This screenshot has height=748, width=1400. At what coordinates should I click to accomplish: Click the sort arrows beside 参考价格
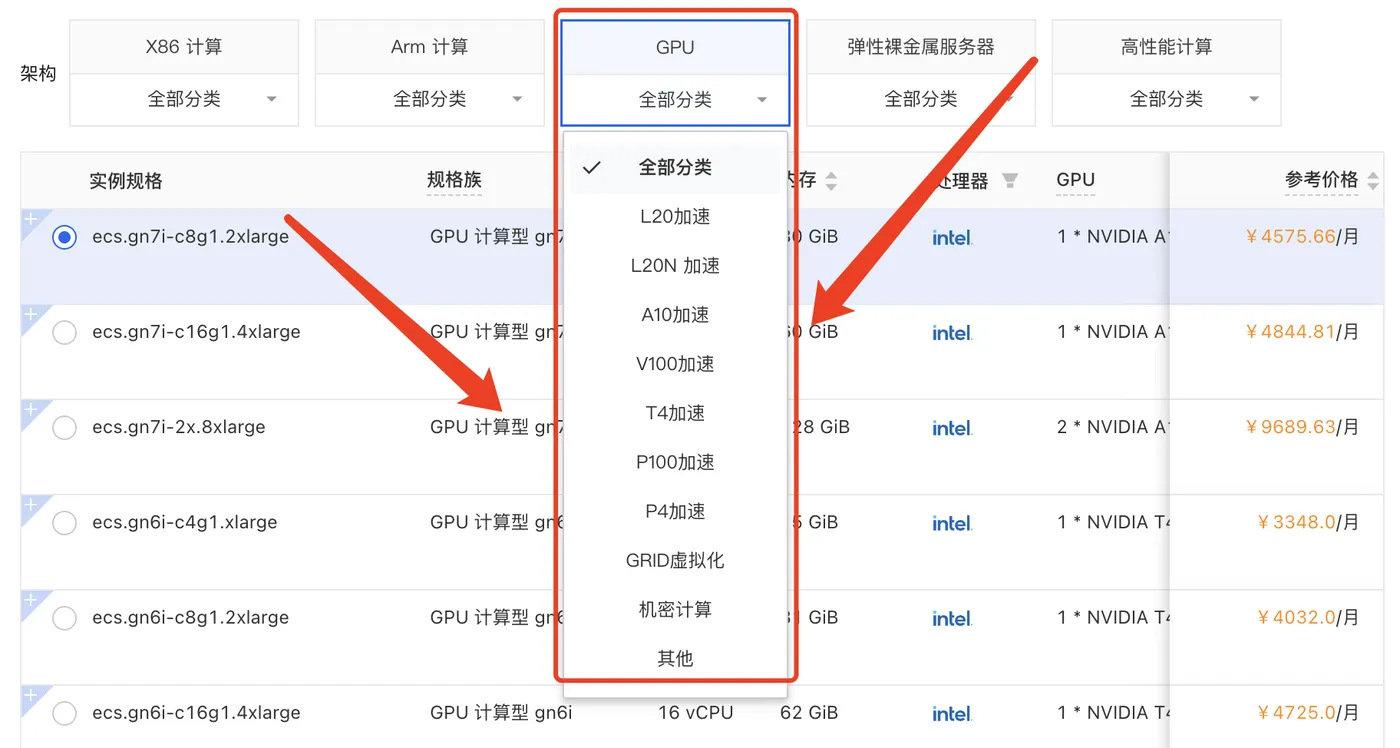(1373, 181)
